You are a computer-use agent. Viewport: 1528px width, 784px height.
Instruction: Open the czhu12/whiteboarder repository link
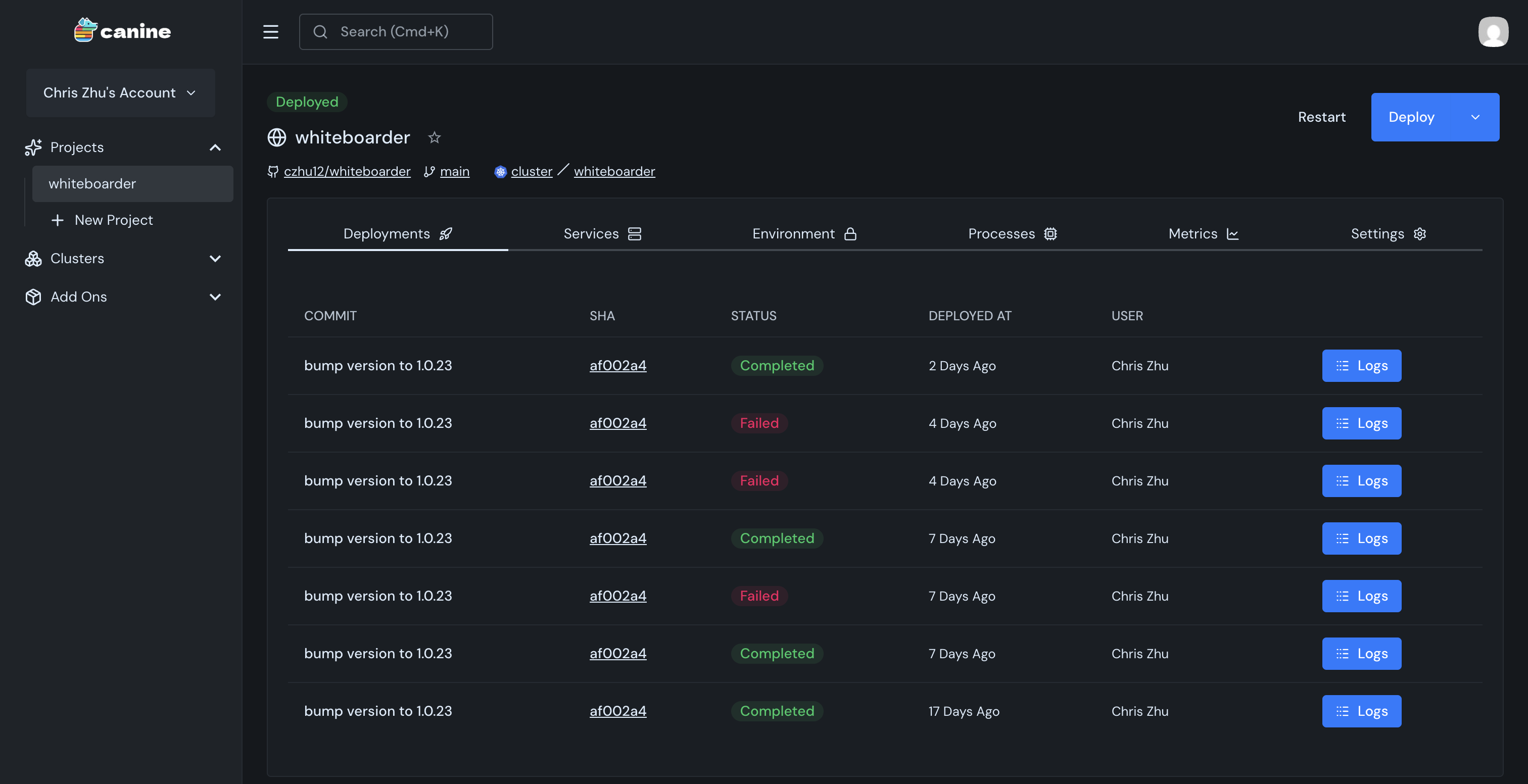(x=347, y=172)
